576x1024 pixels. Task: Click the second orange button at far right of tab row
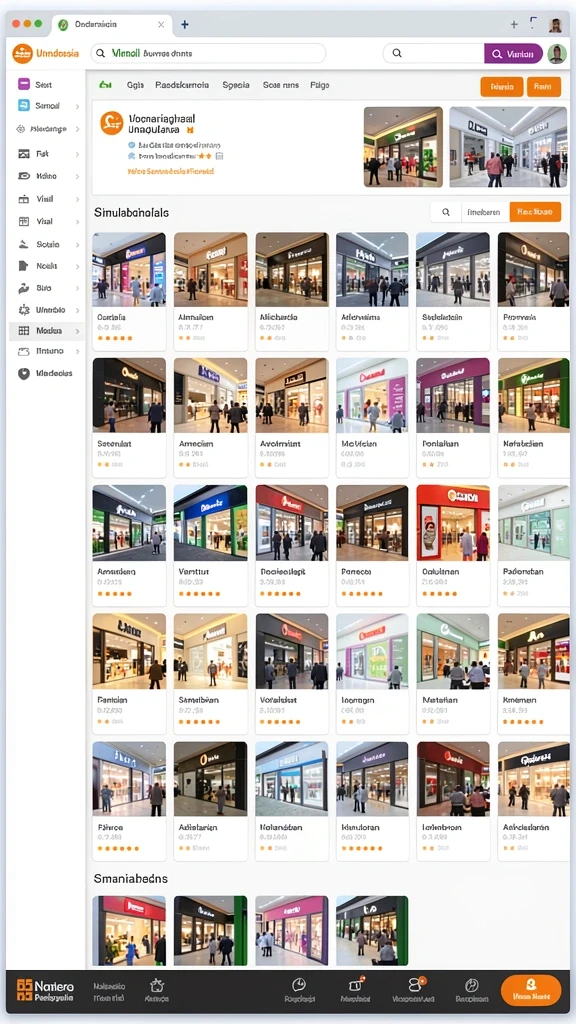(543, 86)
